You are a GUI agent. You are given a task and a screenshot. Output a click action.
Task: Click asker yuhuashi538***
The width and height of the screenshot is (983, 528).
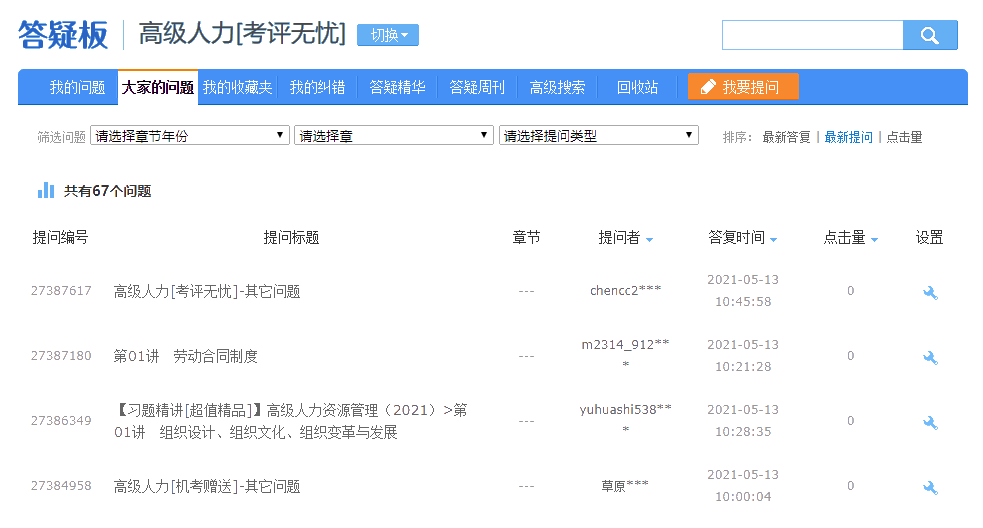pos(626,419)
